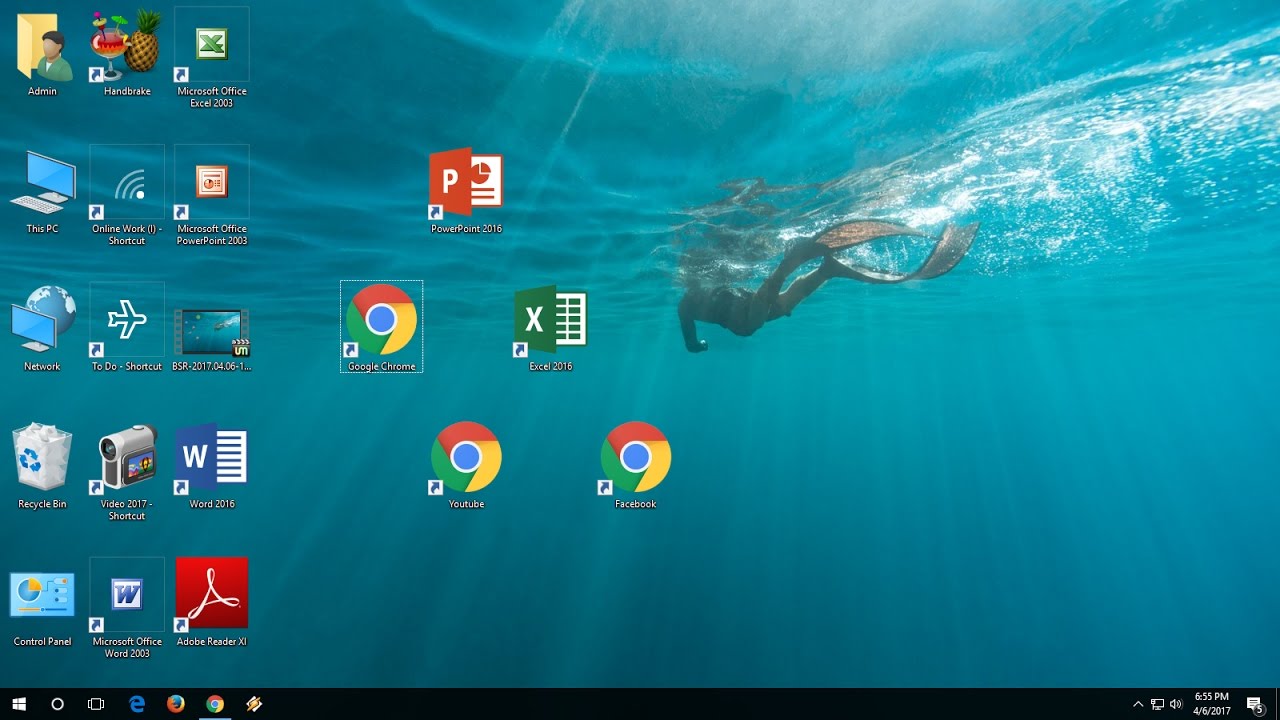The height and width of the screenshot is (720, 1280).
Task: Switch to Chrome in the taskbar
Action: point(215,704)
